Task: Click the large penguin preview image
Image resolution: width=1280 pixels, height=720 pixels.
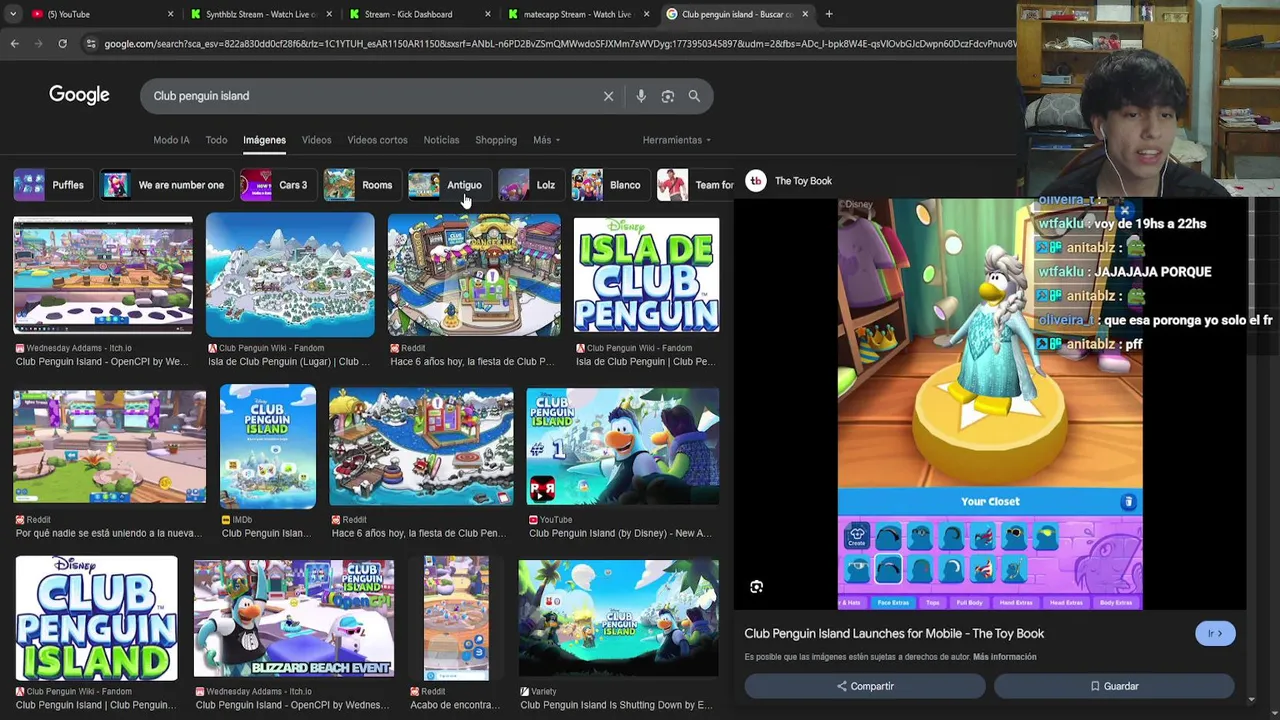Action: coord(990,404)
